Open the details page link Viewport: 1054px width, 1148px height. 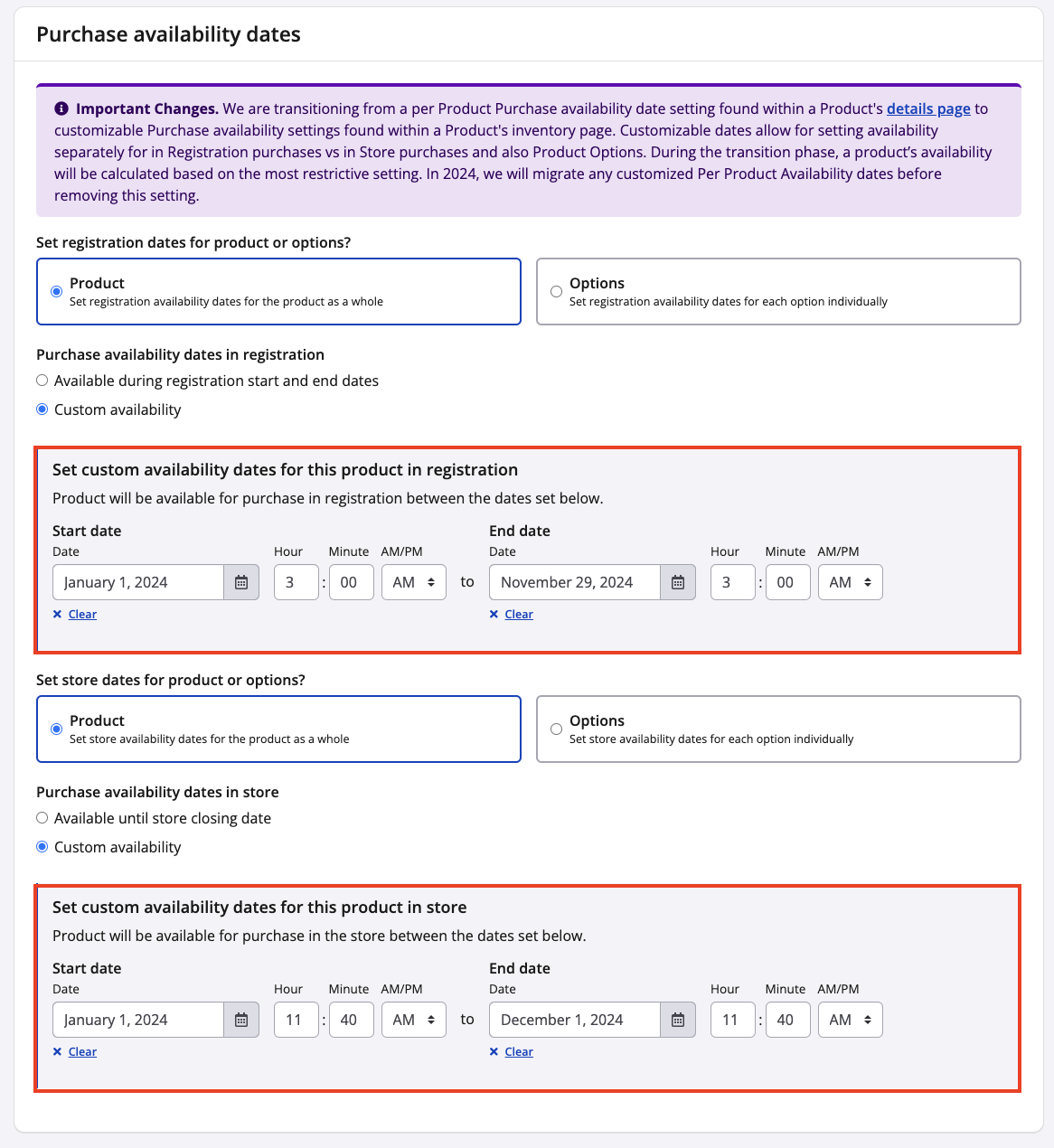point(927,108)
